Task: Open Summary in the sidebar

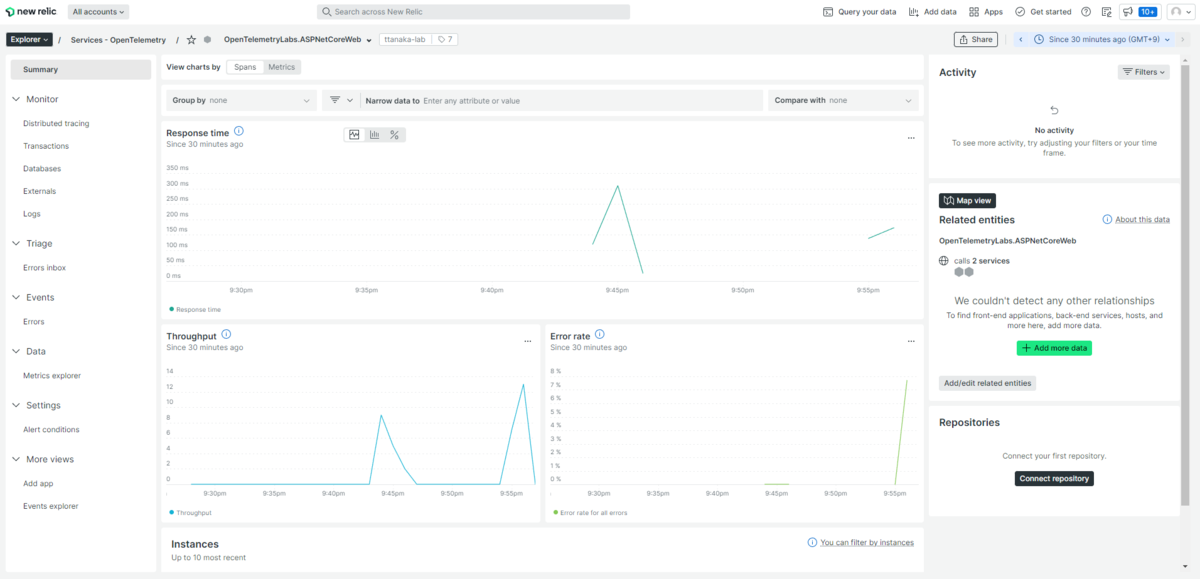Action: (81, 70)
